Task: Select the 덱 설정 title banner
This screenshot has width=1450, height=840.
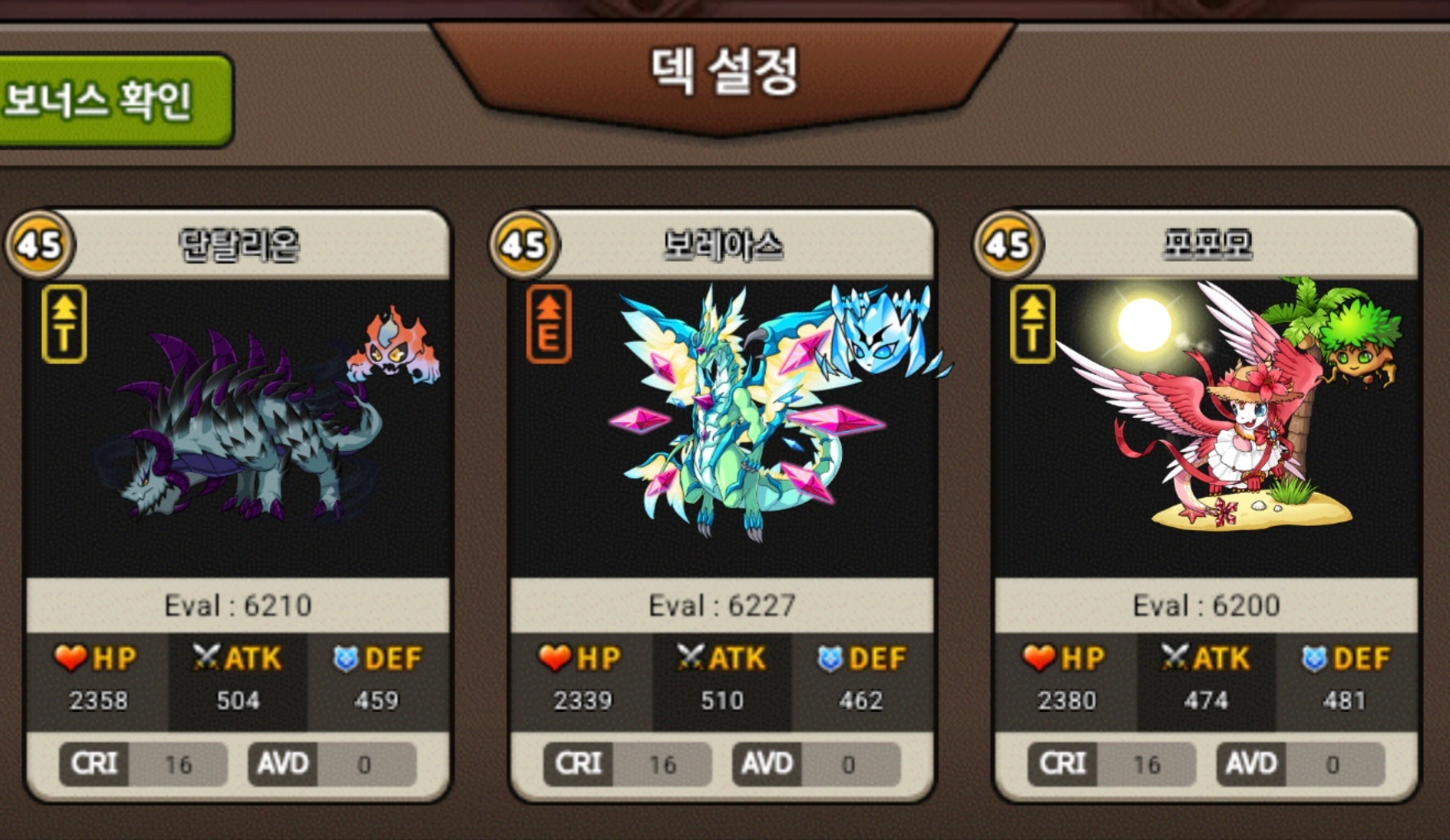Action: pos(723,73)
